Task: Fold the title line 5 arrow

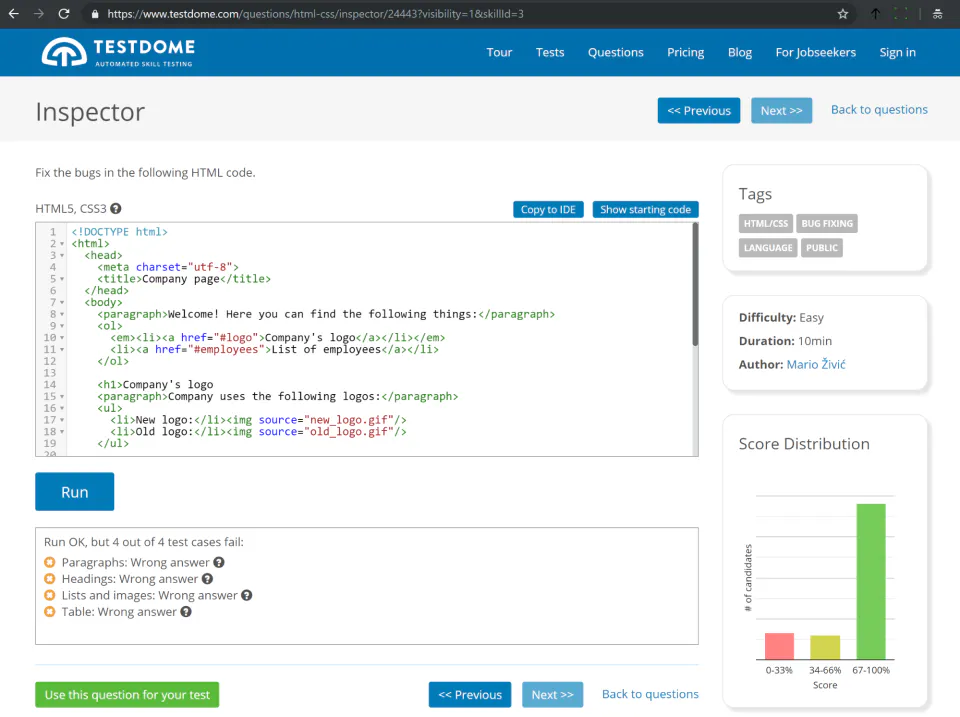Action: pos(62,279)
